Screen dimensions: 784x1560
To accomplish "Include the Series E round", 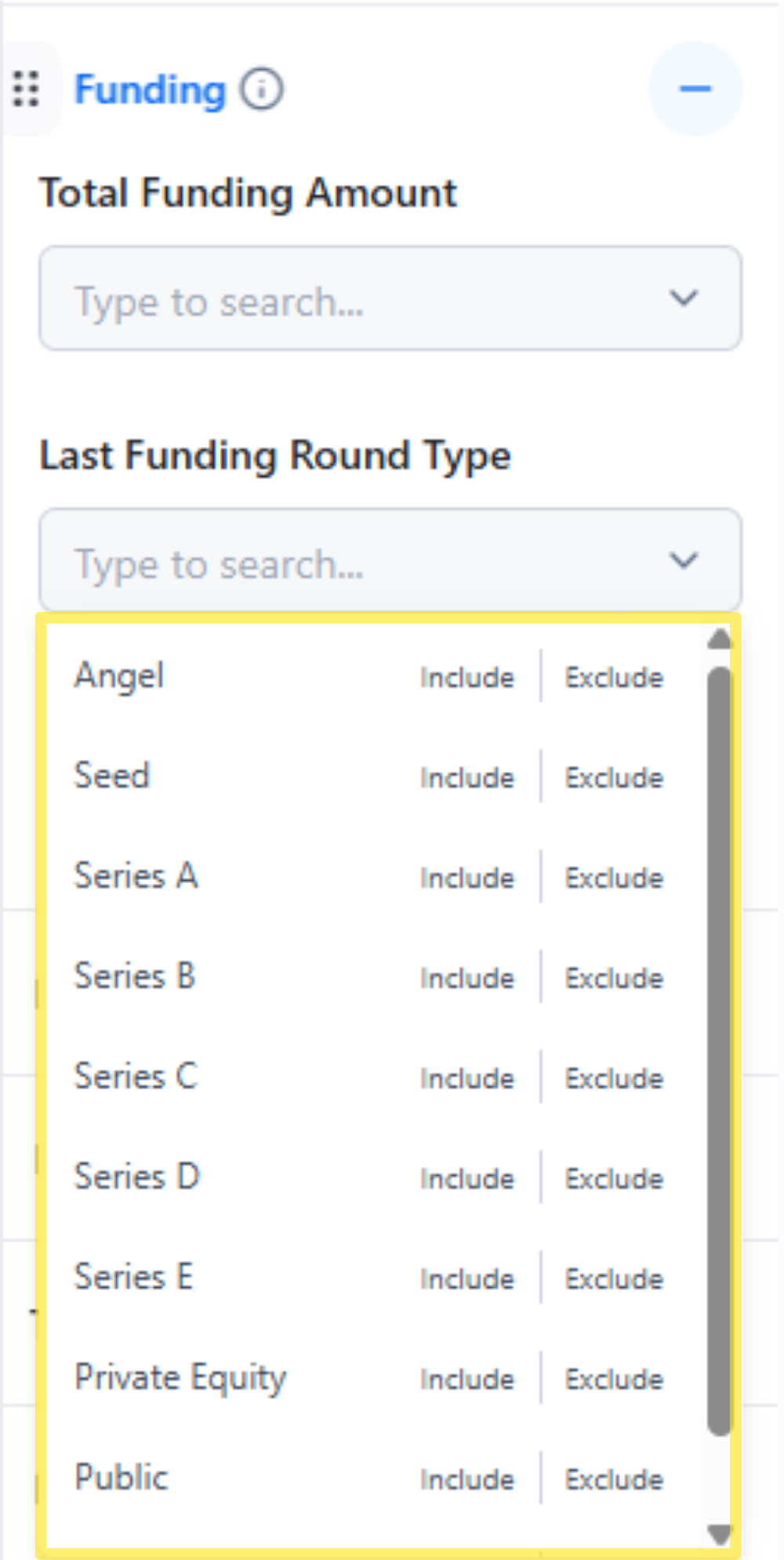I will point(467,1278).
